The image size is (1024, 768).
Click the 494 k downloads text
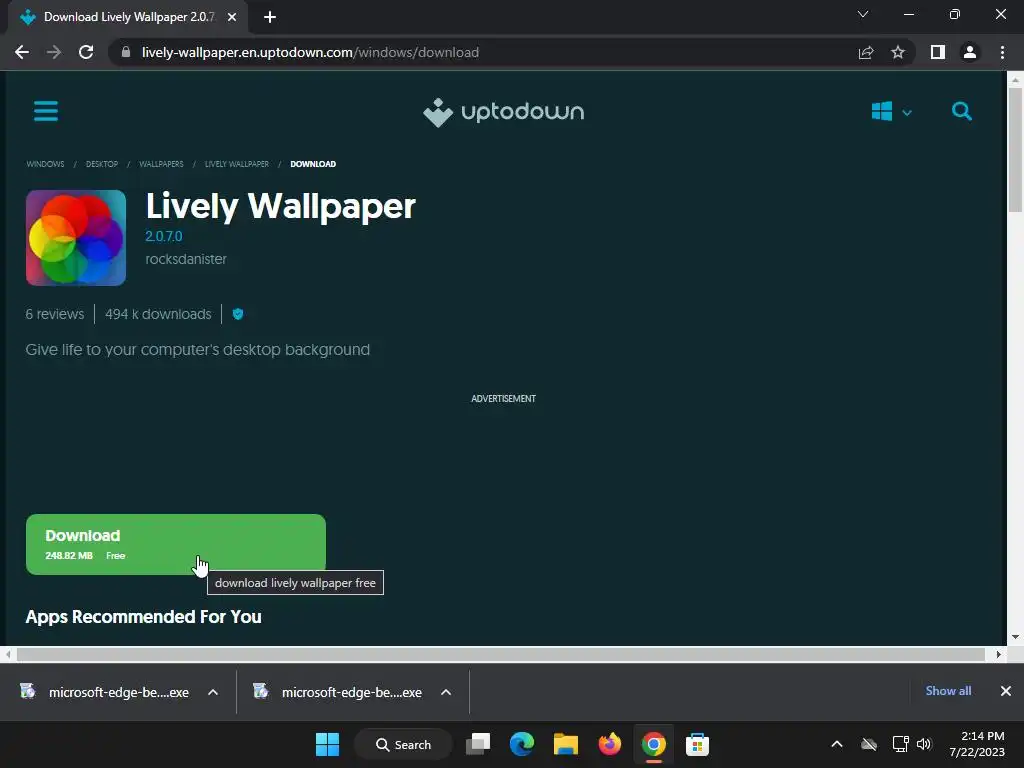pyautogui.click(x=158, y=314)
